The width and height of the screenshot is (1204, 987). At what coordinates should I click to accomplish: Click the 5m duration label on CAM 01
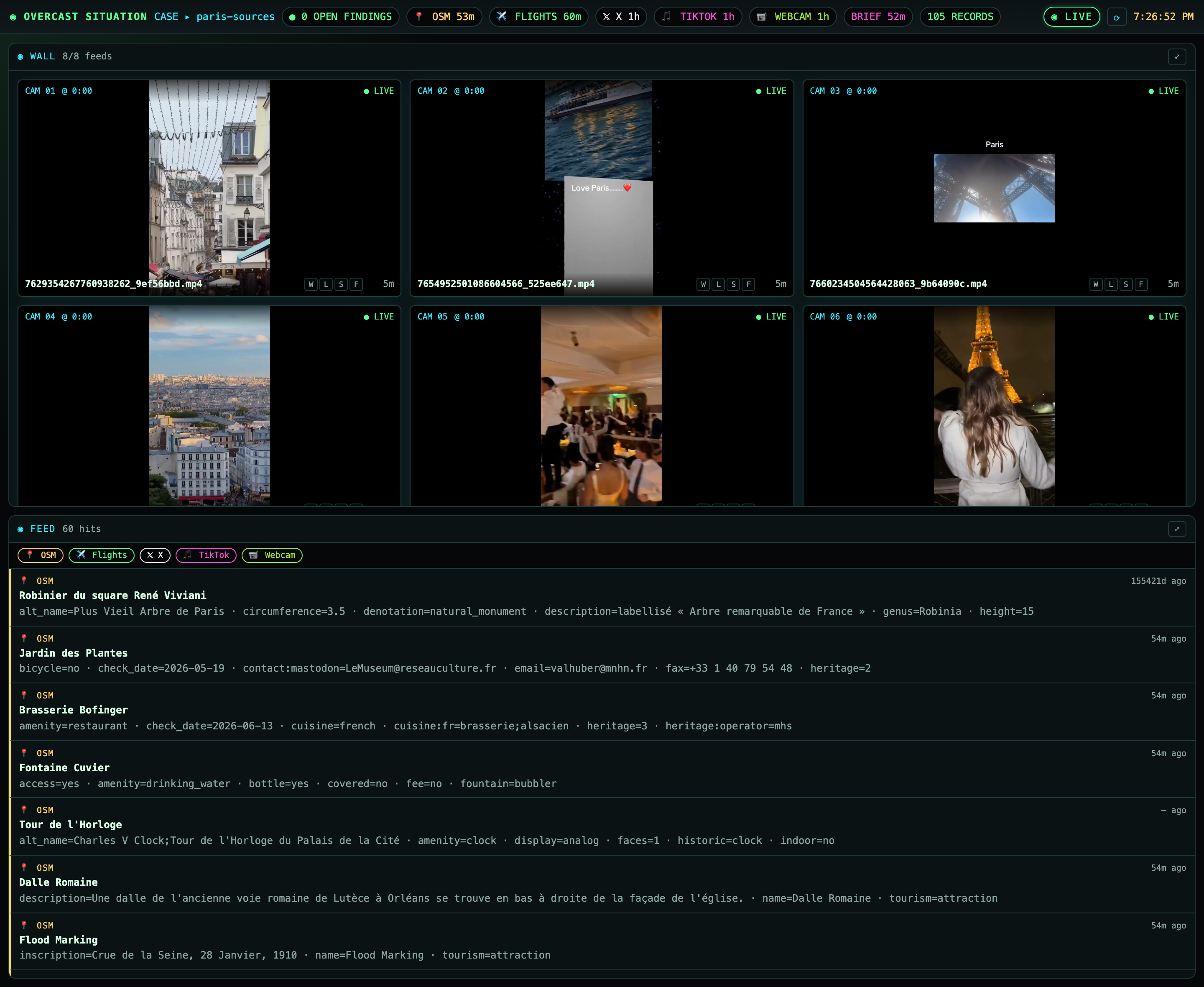[388, 284]
